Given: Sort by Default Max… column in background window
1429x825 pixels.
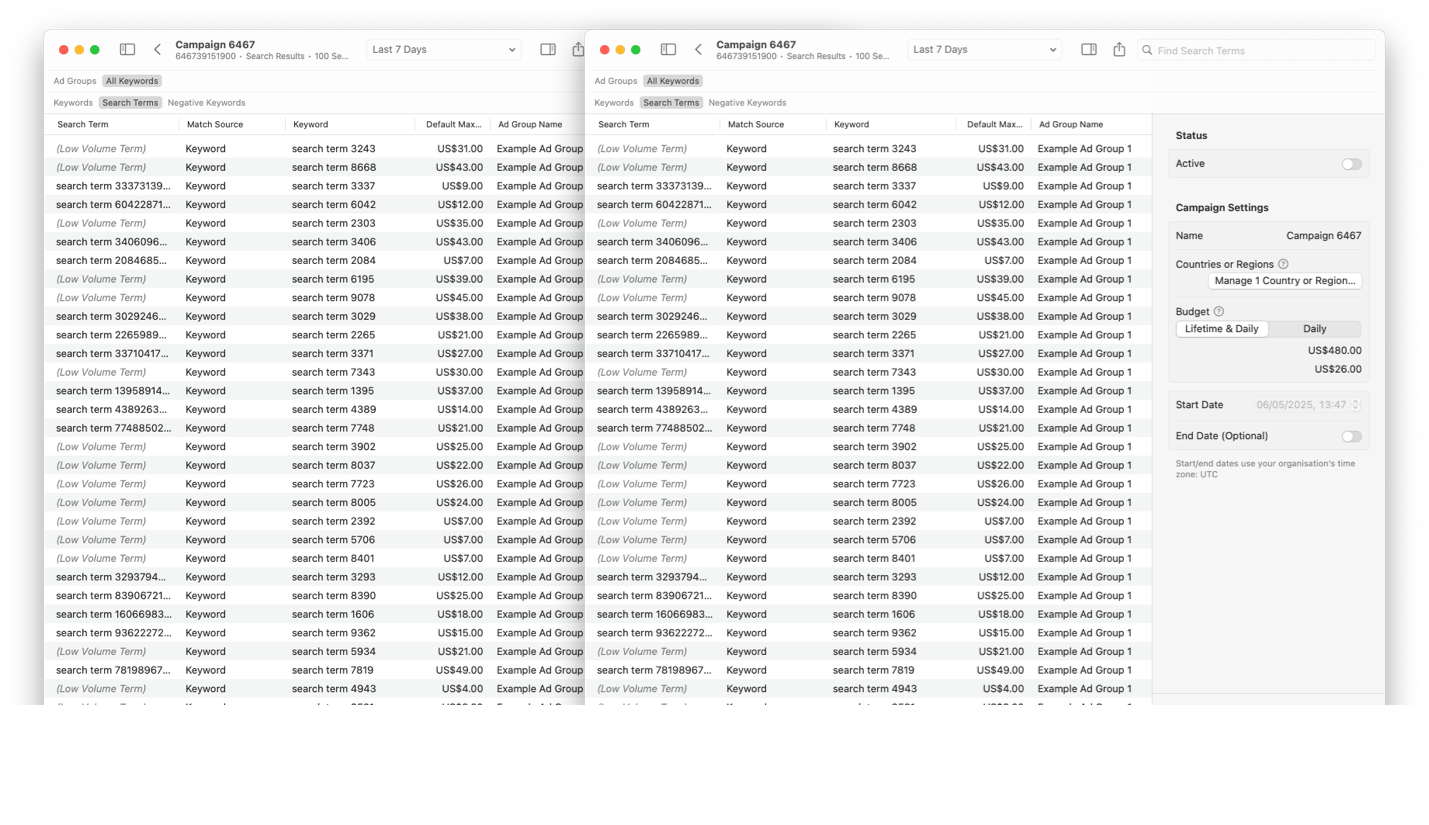Looking at the screenshot, I should coord(452,125).
